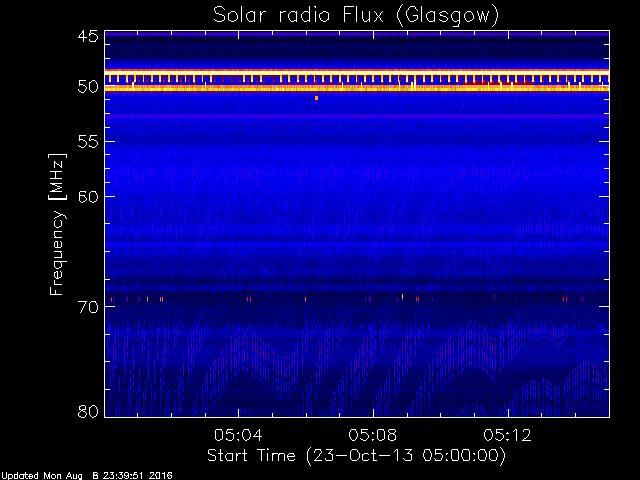Image resolution: width=640 pixels, height=480 pixels.
Task: Click the 55 frequency tick label
Action: pos(88,142)
